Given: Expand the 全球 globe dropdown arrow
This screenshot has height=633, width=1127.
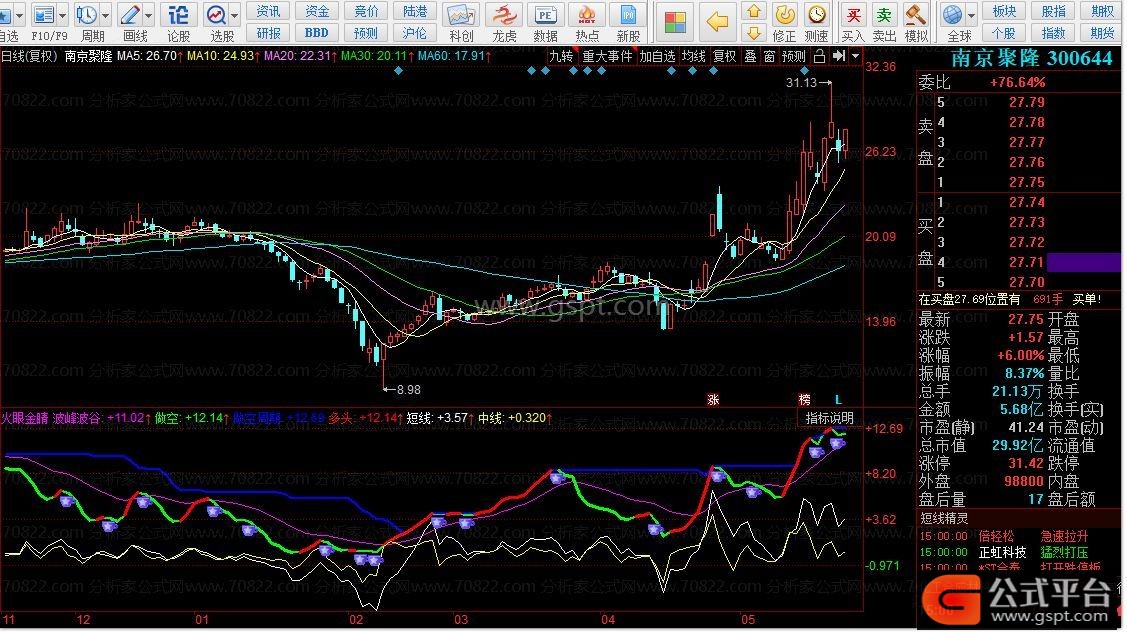Looking at the screenshot, I should tap(971, 14).
